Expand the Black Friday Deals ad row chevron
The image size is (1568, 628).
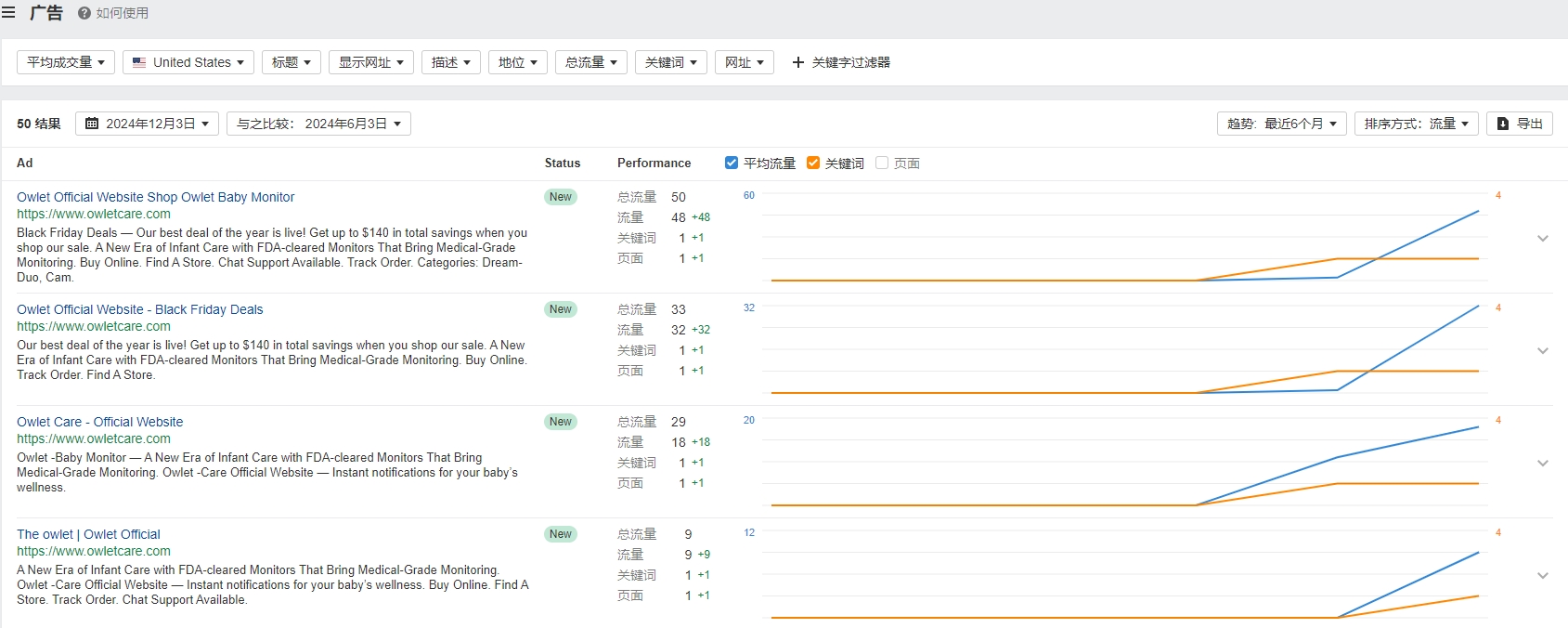[x=1543, y=350]
